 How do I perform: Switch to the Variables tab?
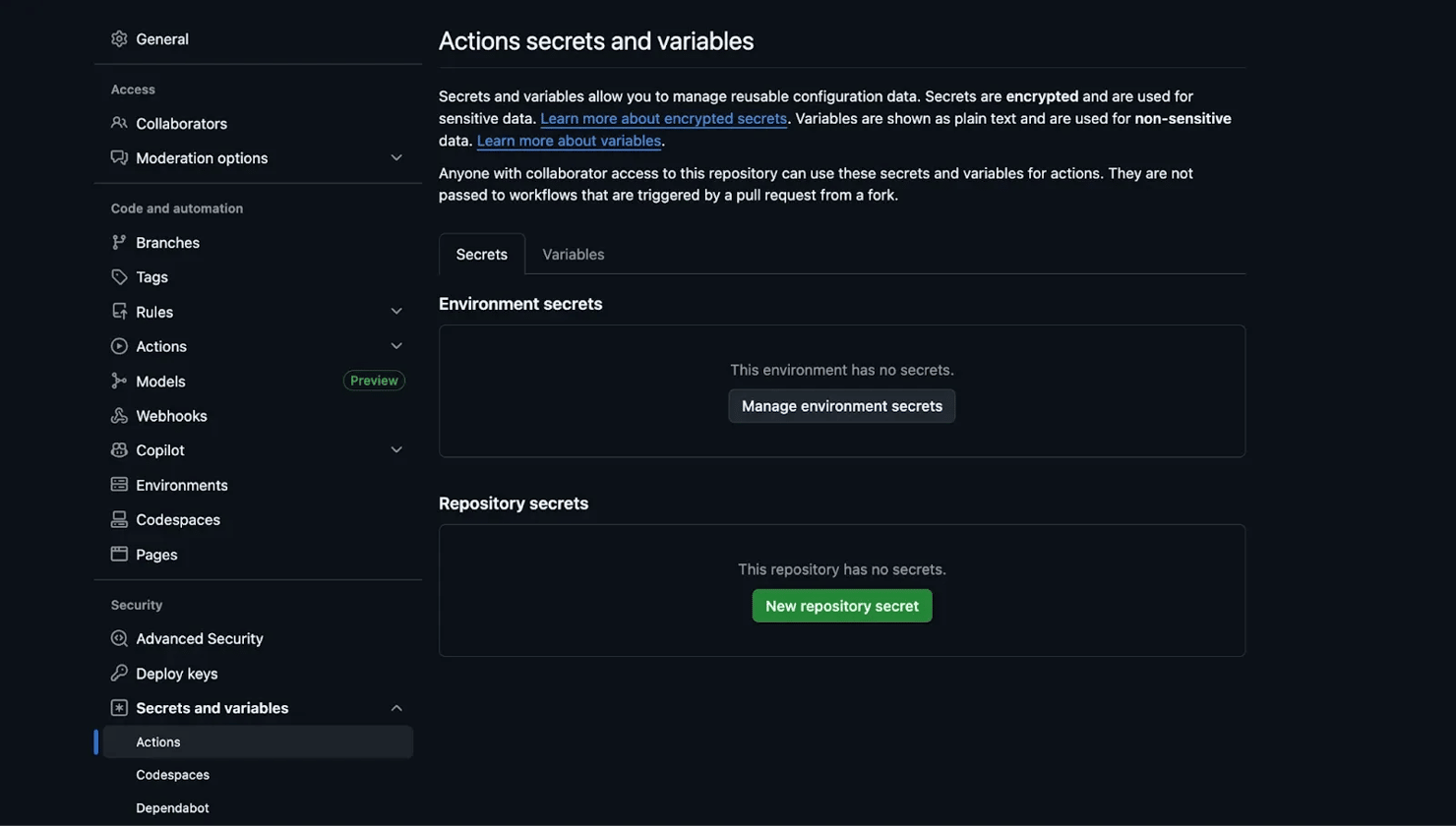(x=573, y=255)
